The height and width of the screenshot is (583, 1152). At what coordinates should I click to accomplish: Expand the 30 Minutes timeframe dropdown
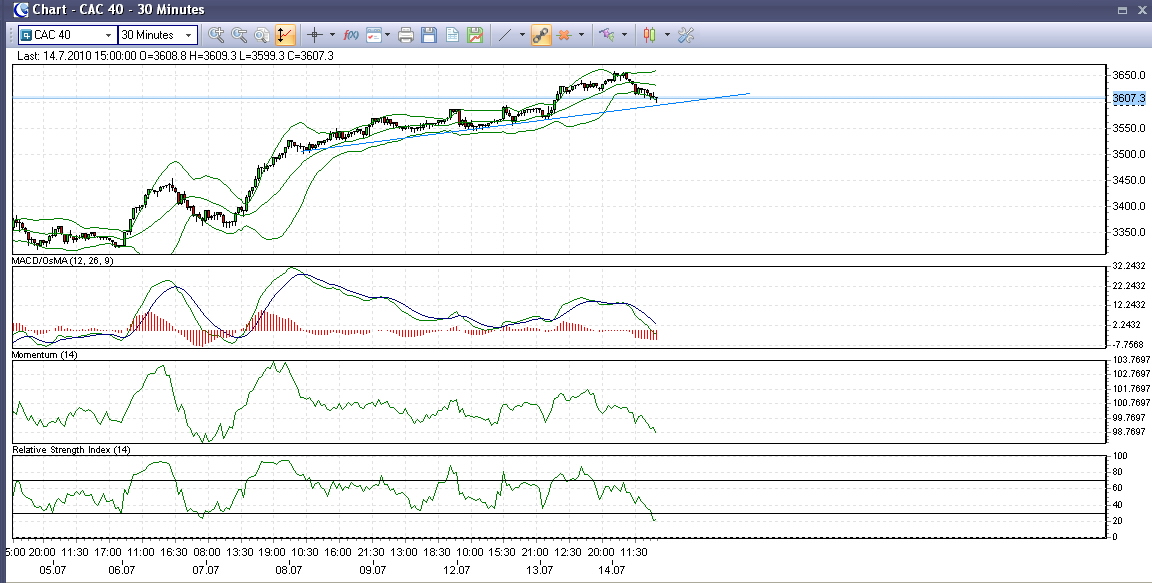coord(188,35)
